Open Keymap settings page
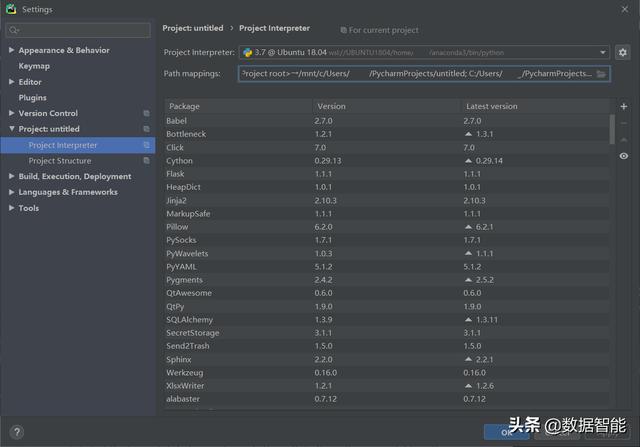 (34, 66)
